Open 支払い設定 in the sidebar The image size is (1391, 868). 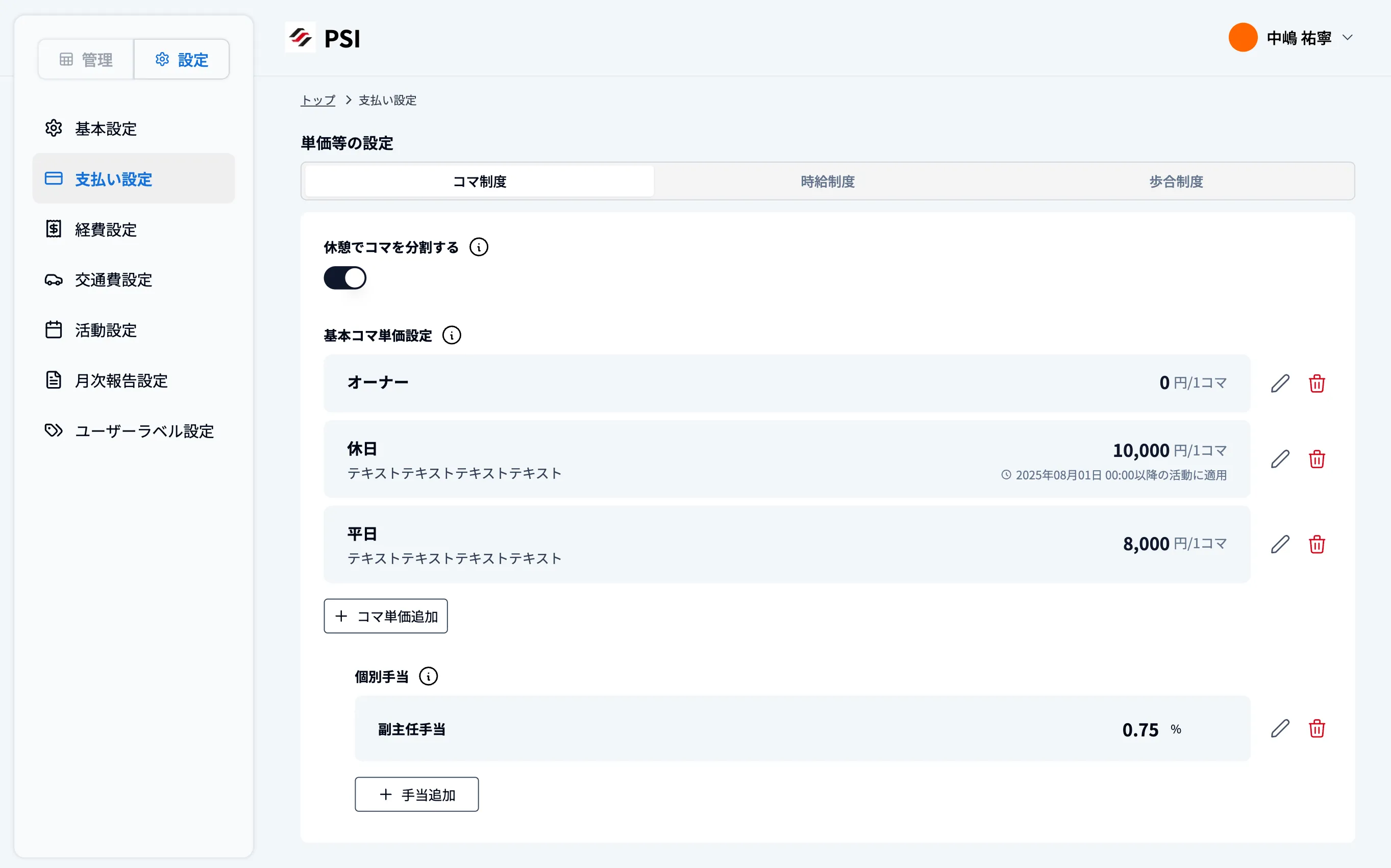(x=113, y=178)
